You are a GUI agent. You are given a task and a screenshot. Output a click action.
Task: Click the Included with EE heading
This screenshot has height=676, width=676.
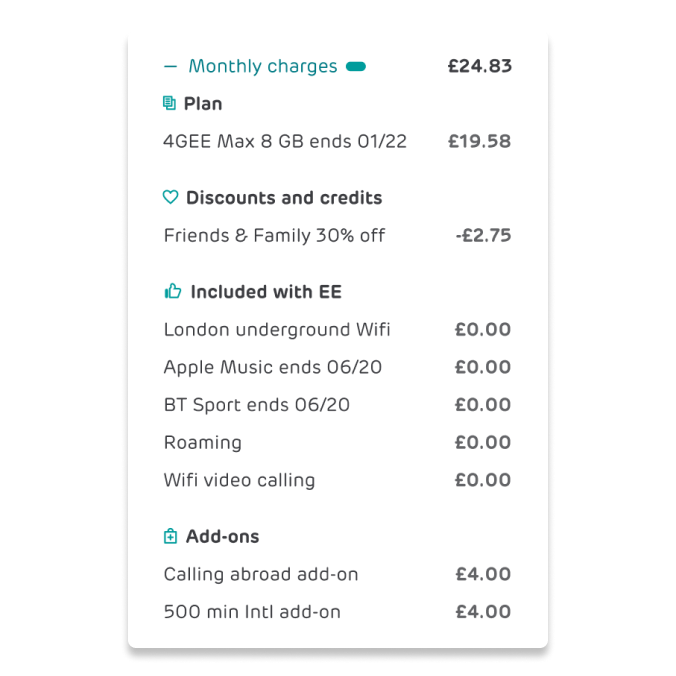point(266,292)
